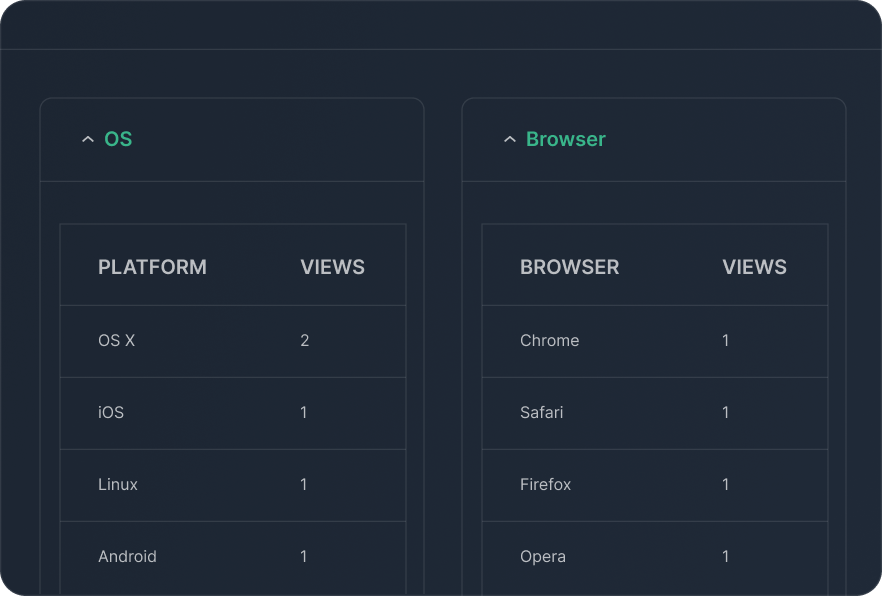Collapse the Browser section chevron

[x=510, y=139]
